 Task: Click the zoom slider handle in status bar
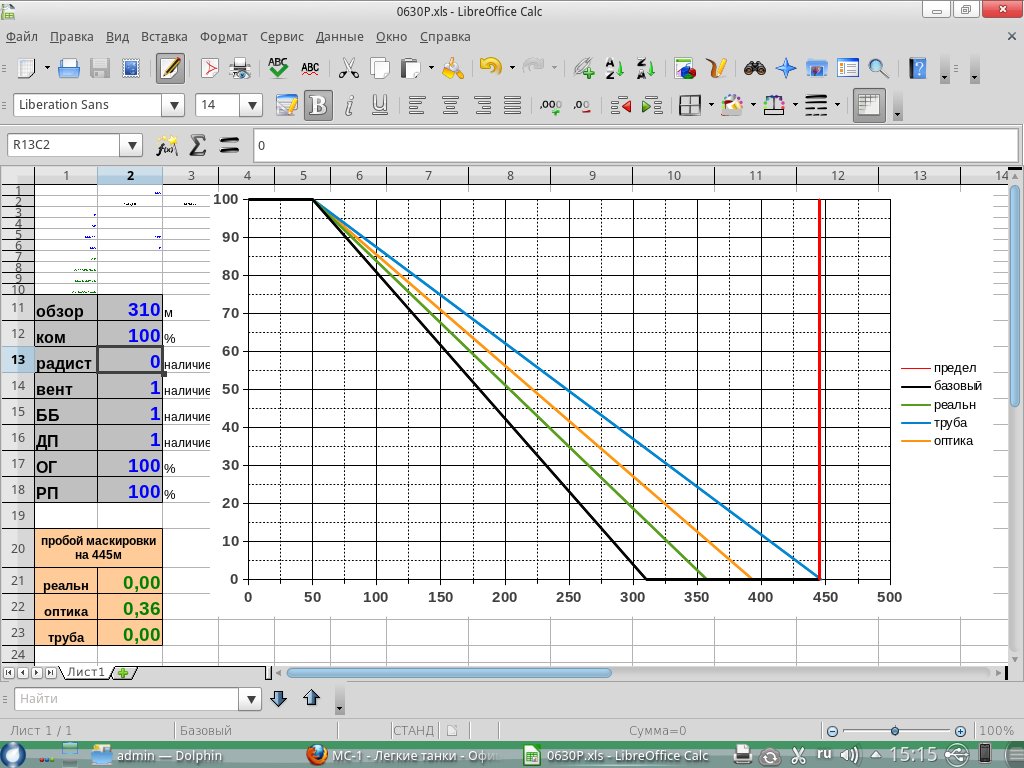[x=895, y=731]
